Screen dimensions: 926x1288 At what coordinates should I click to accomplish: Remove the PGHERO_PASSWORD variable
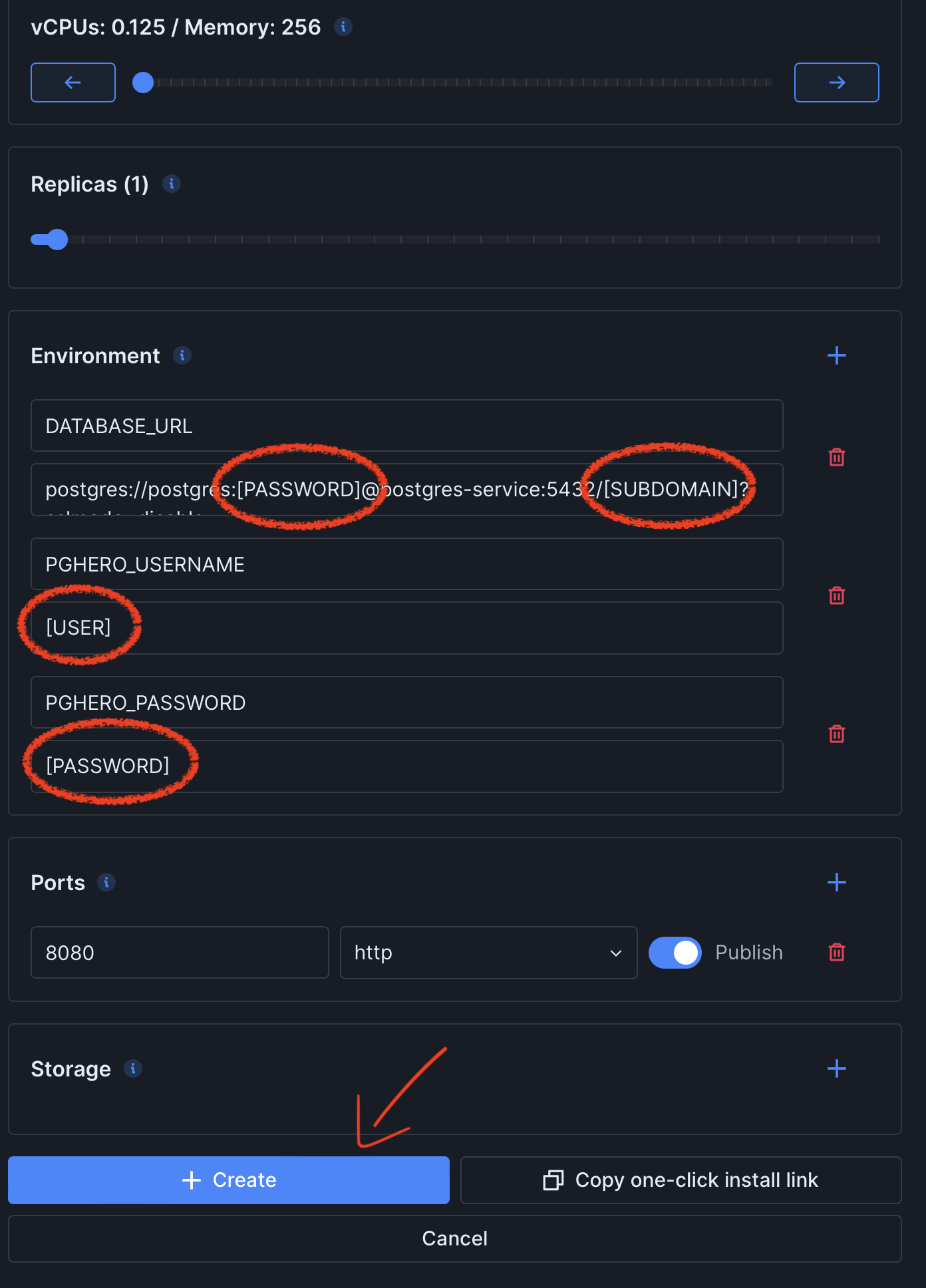coord(836,734)
